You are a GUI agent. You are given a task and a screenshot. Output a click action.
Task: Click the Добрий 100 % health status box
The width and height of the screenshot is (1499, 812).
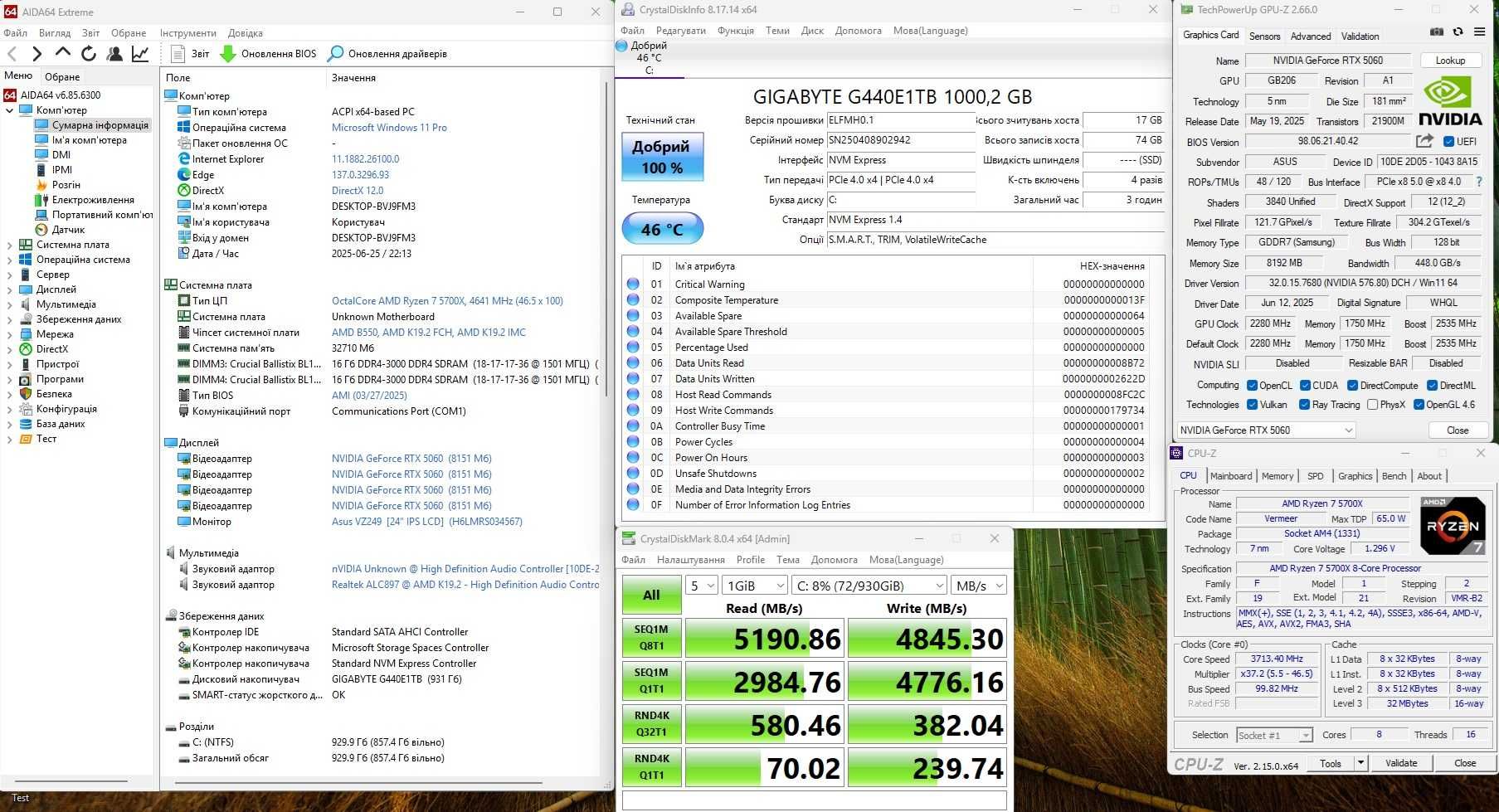(x=662, y=157)
